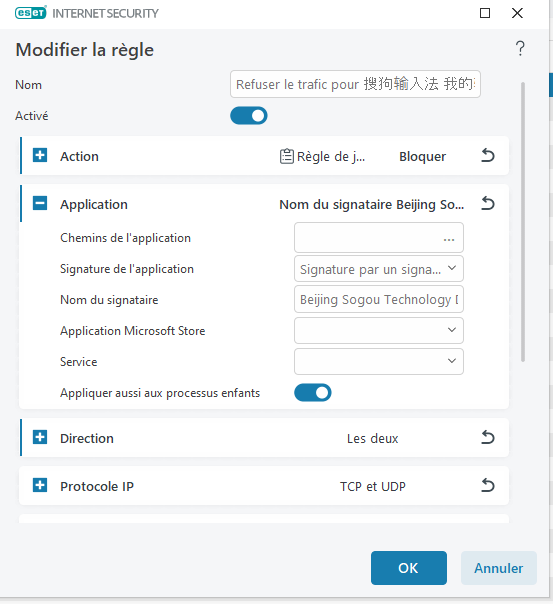
Task: Click the Chemins de l'application field
Action: click(x=379, y=237)
